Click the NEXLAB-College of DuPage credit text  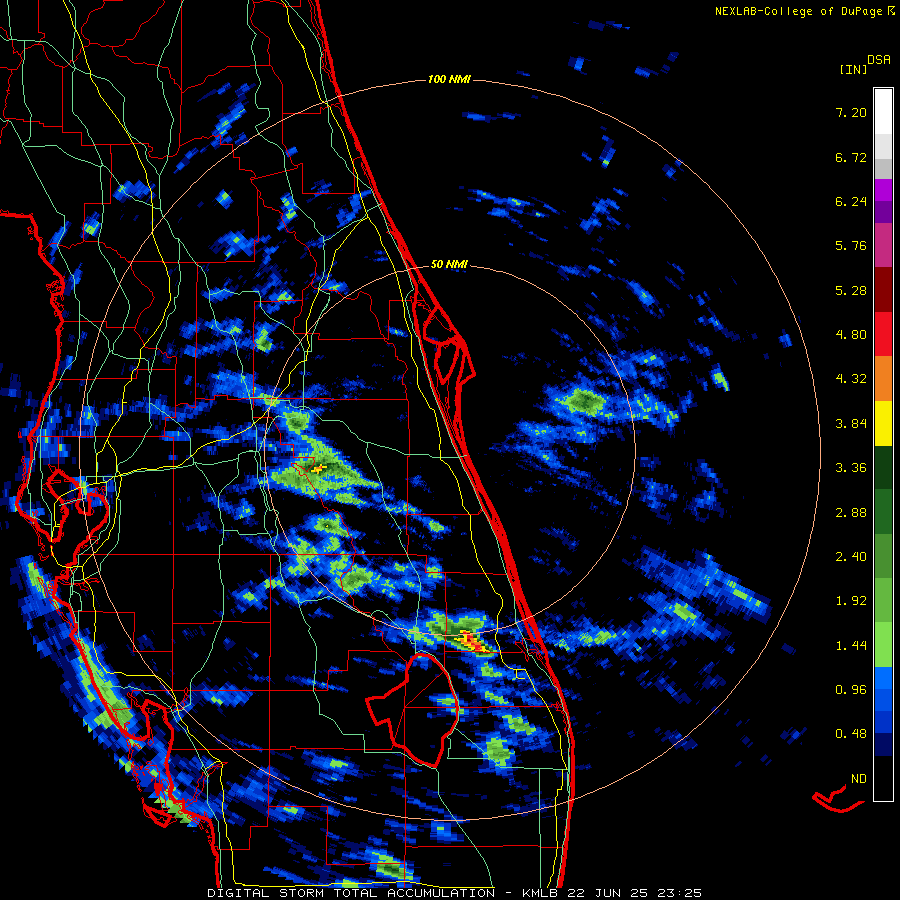click(798, 11)
